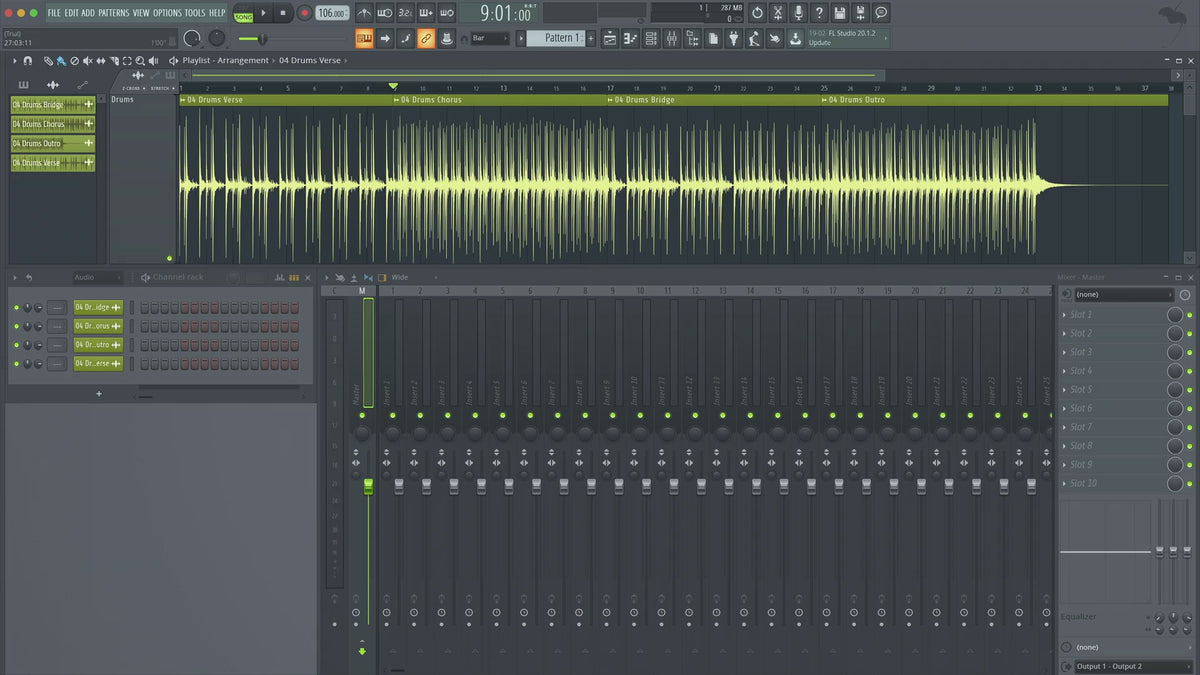Open the Audio channel filter dropdown
The image size is (1200, 675).
[97, 277]
